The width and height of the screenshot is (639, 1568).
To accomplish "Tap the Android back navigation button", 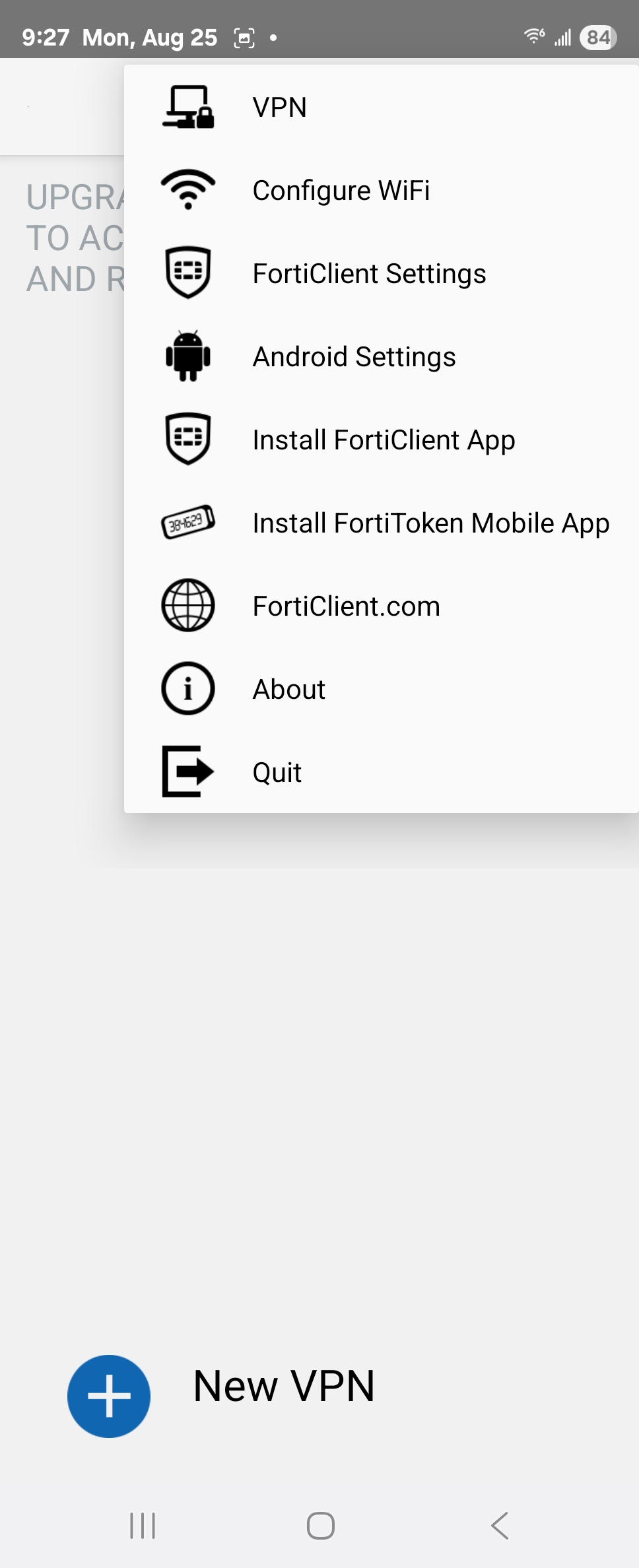I will tap(500, 1525).
